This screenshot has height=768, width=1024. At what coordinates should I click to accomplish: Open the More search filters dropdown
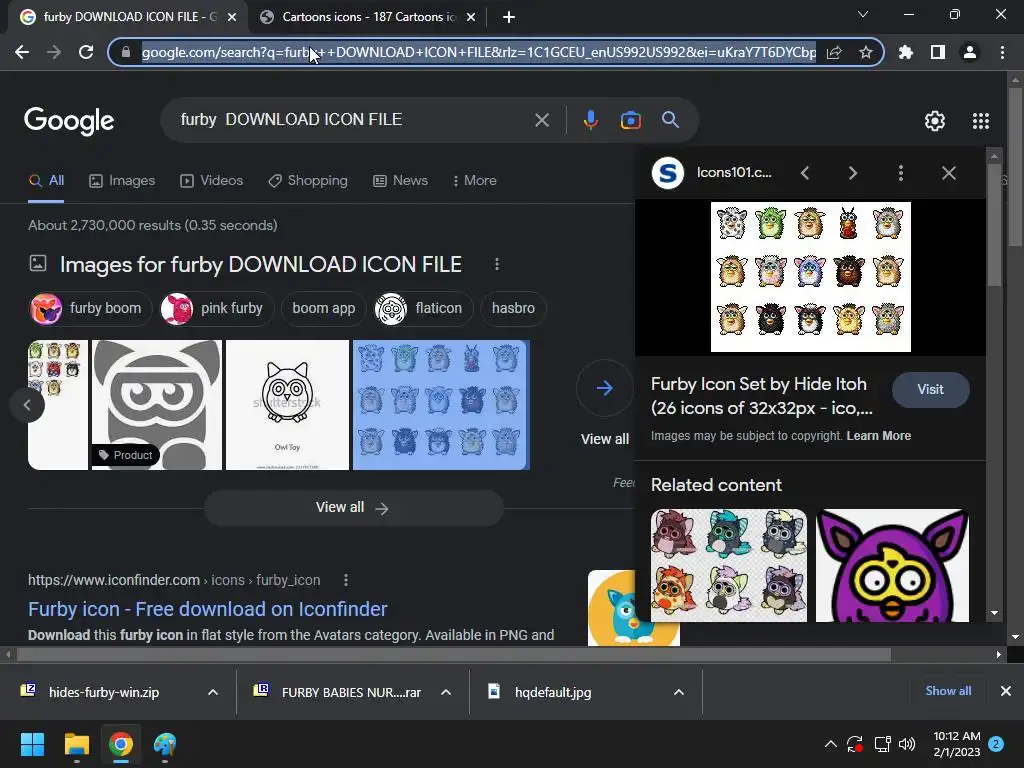(x=475, y=181)
